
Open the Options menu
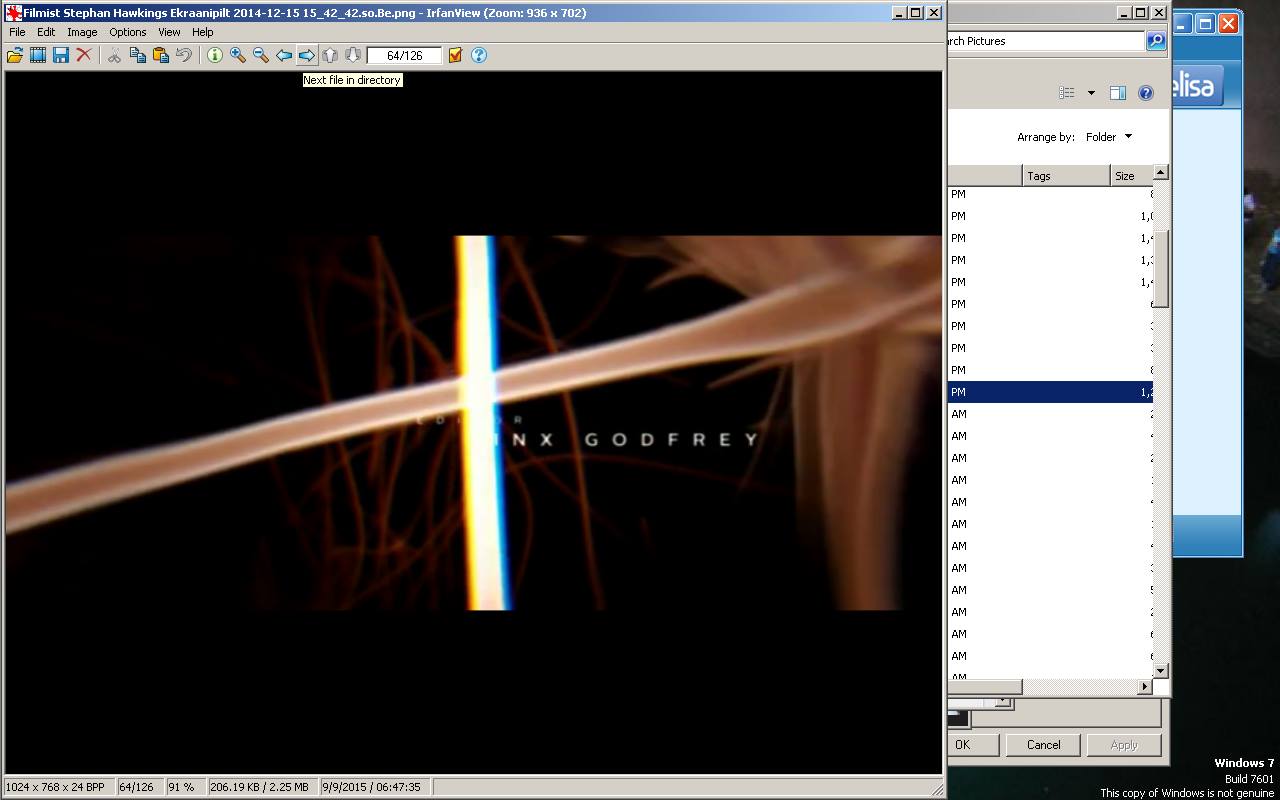point(128,32)
